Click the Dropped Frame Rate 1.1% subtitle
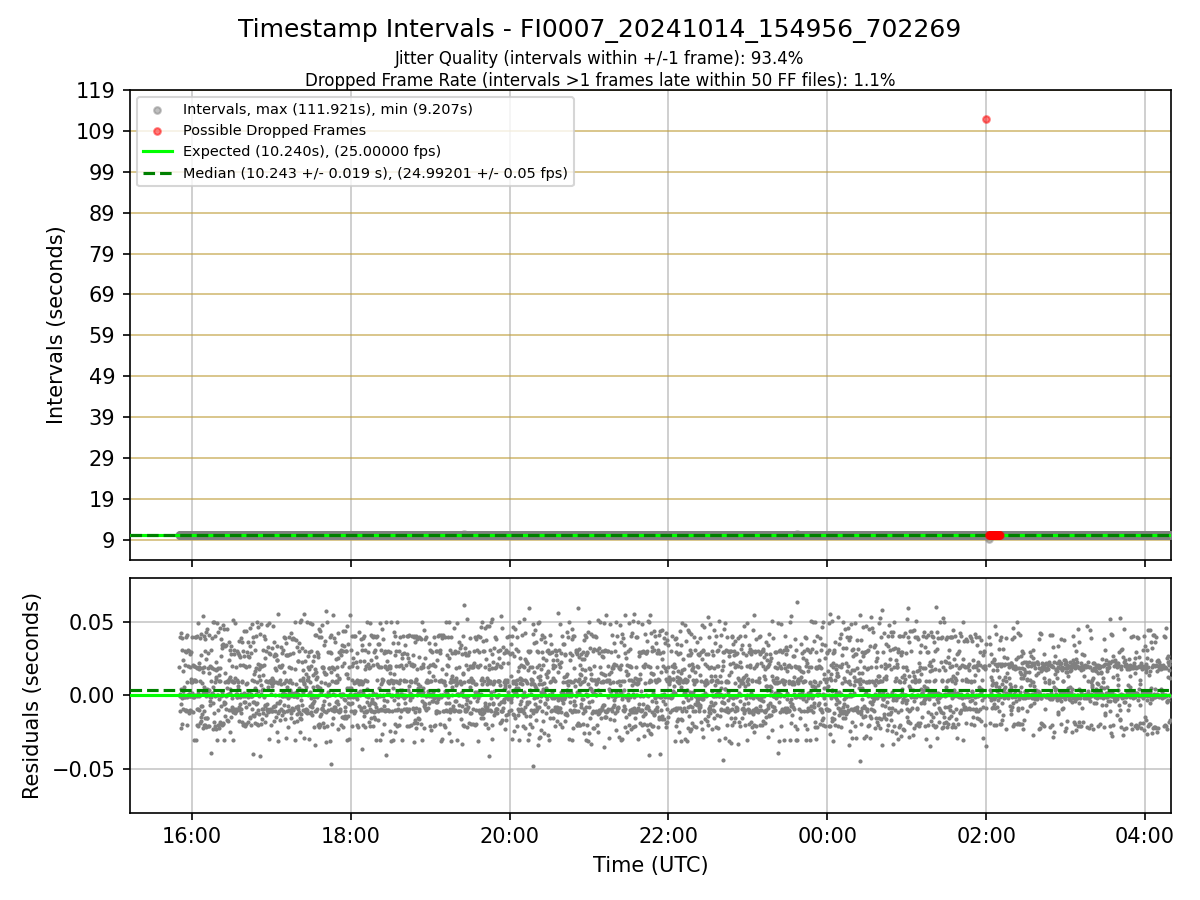Screen dimensions: 1200x900 pos(599,79)
